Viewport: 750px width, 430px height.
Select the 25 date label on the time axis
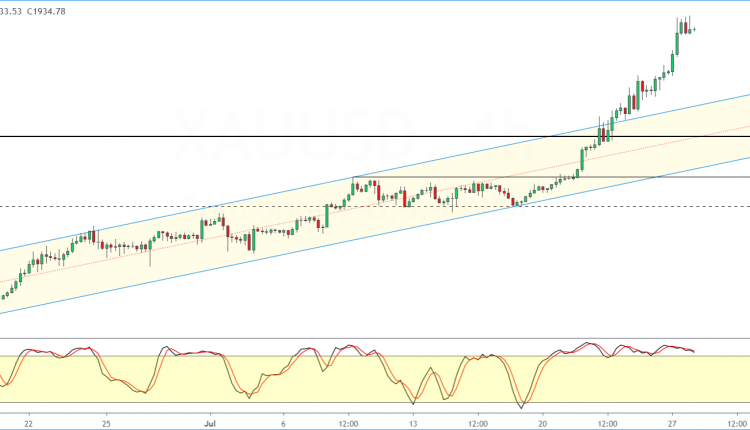pos(106,422)
